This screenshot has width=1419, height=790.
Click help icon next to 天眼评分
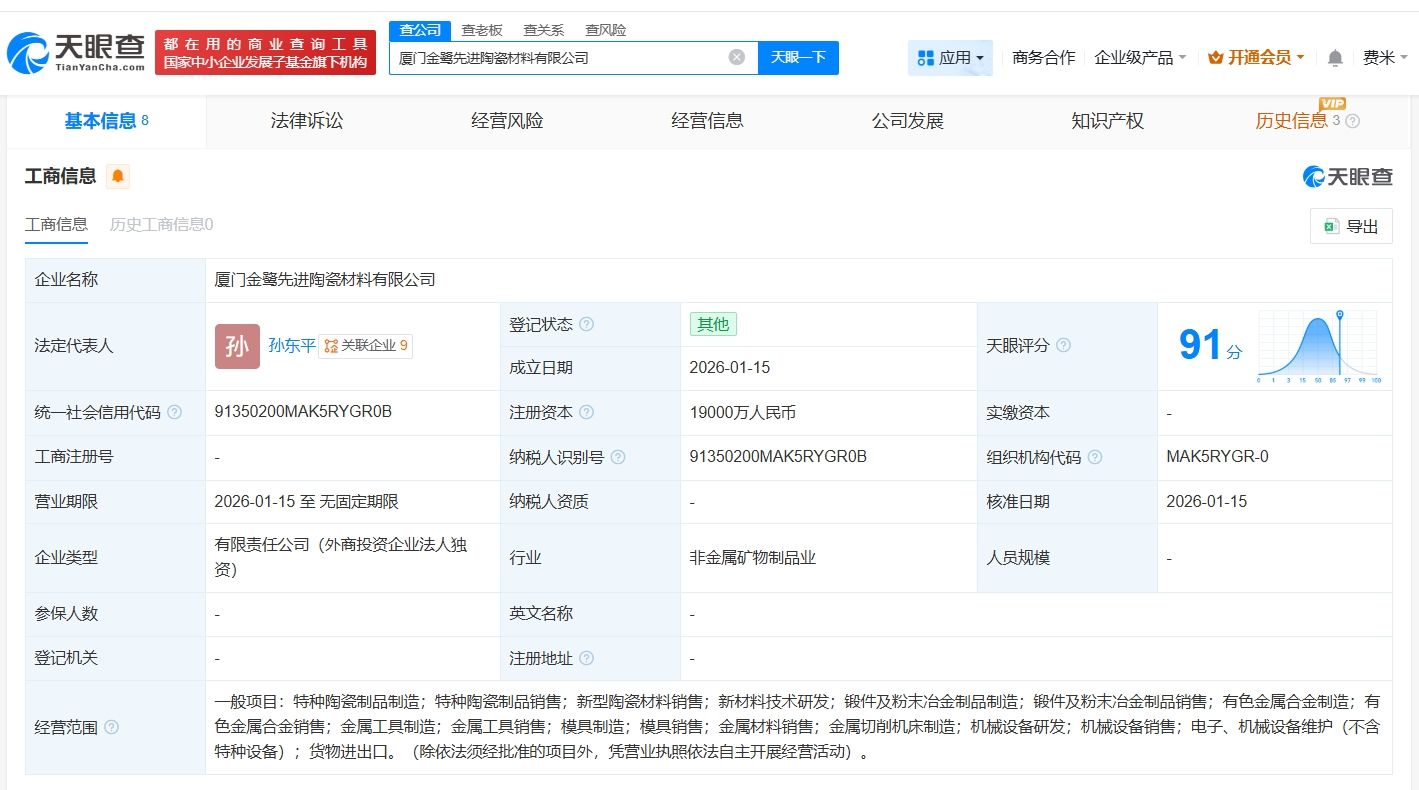click(x=1063, y=346)
